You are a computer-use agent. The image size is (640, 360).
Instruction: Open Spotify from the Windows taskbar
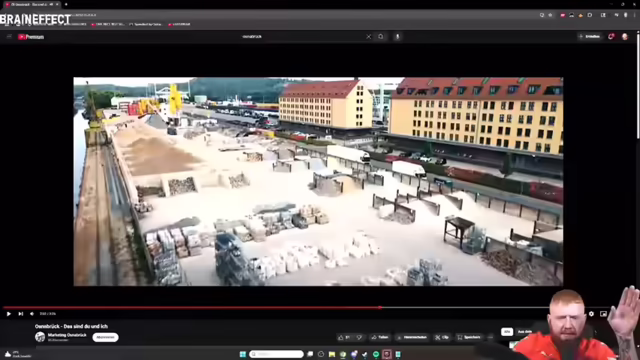[376, 354]
